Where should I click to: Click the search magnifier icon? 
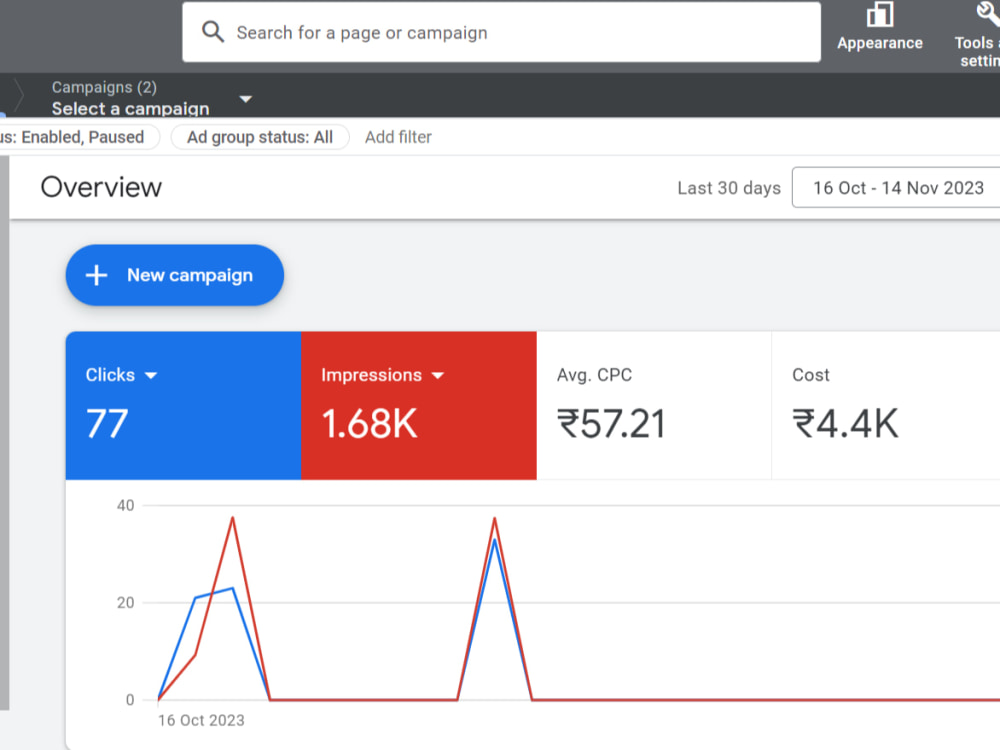click(x=212, y=32)
